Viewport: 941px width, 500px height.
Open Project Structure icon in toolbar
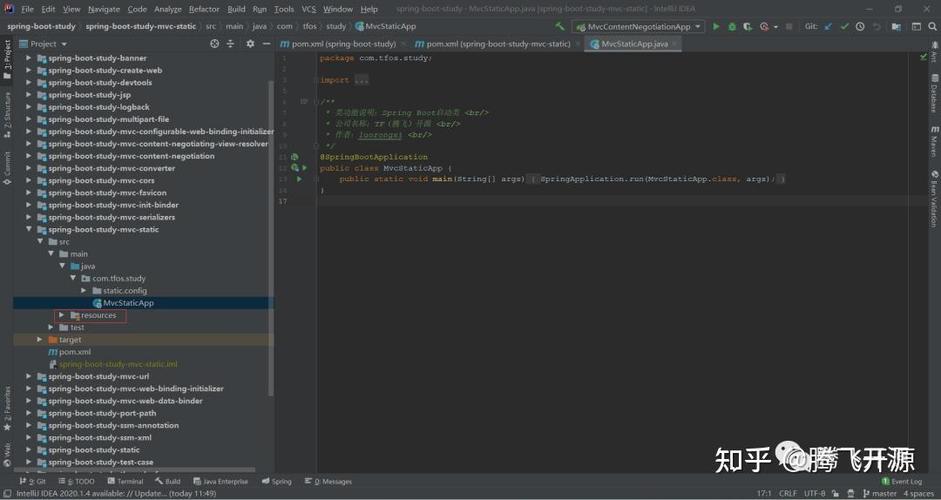896,26
